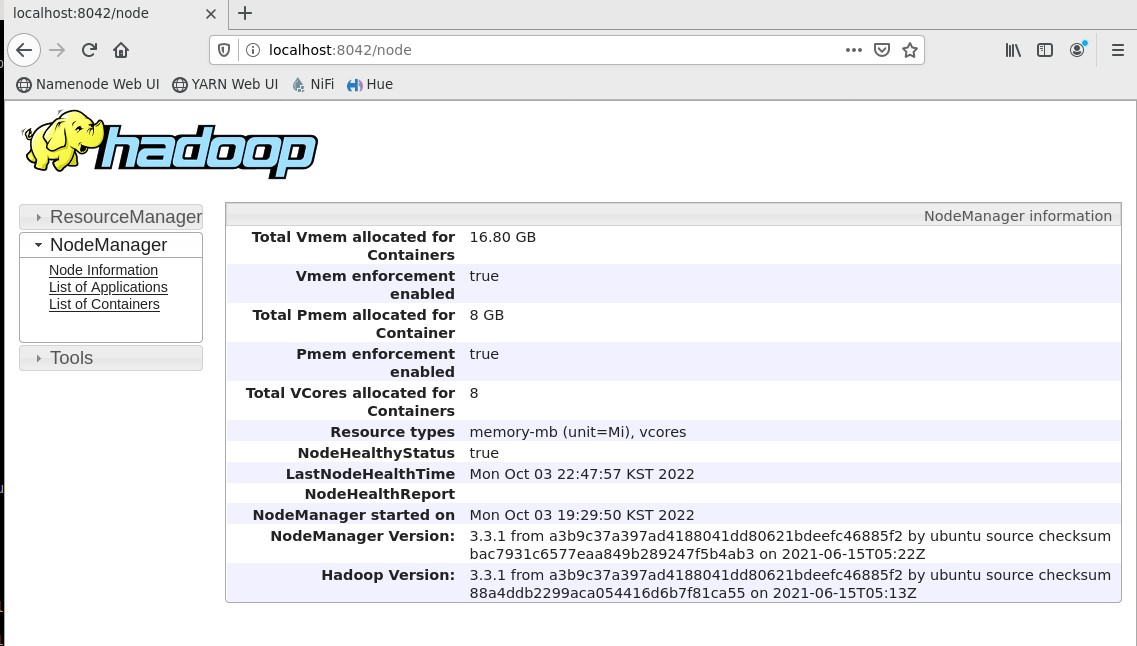
Task: Click the Hadoop elephant logo
Action: tap(170, 144)
